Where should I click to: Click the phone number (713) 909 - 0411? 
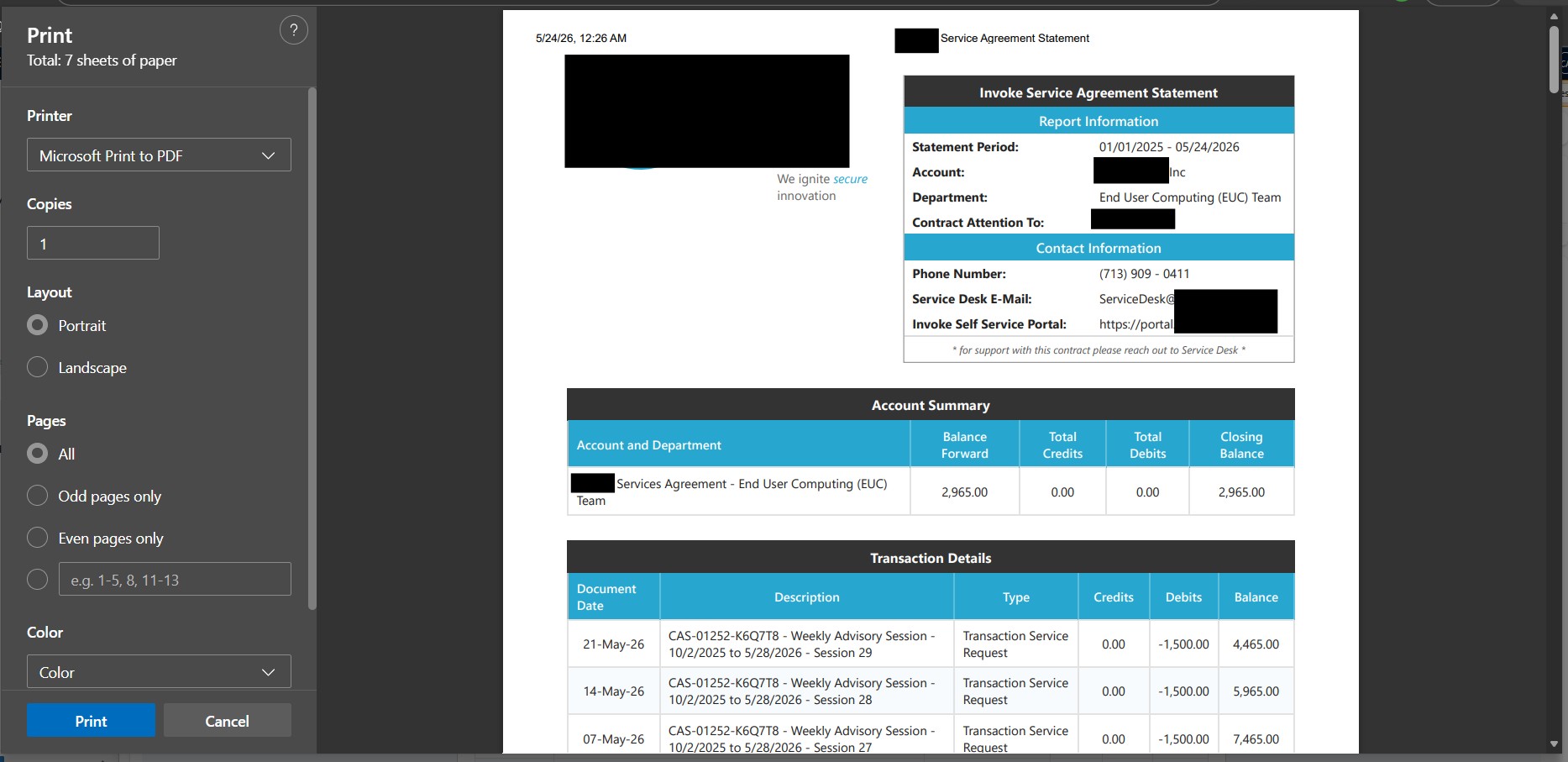1144,274
